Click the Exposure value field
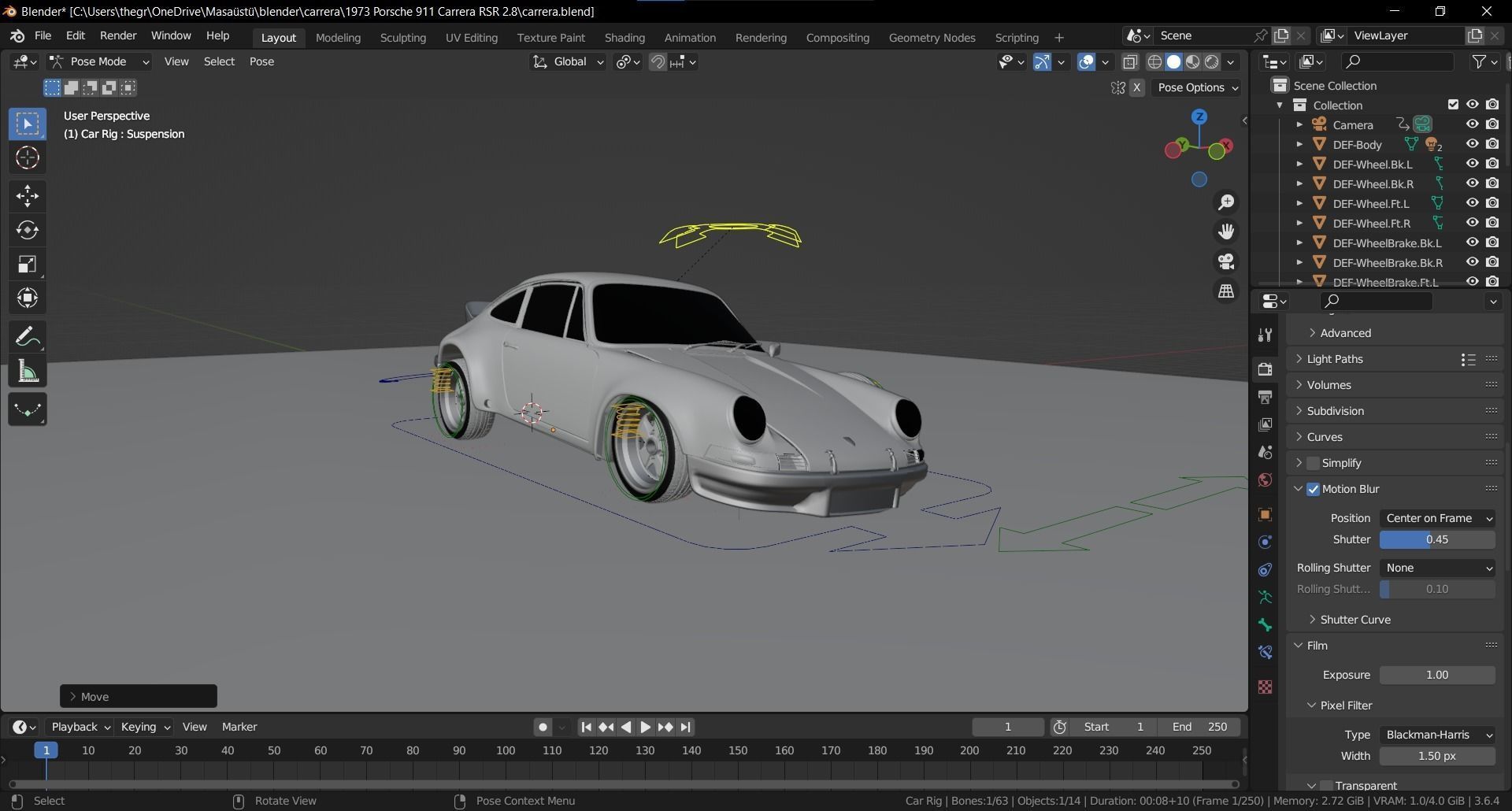Screen dimensions: 1512x811 (x=1437, y=675)
